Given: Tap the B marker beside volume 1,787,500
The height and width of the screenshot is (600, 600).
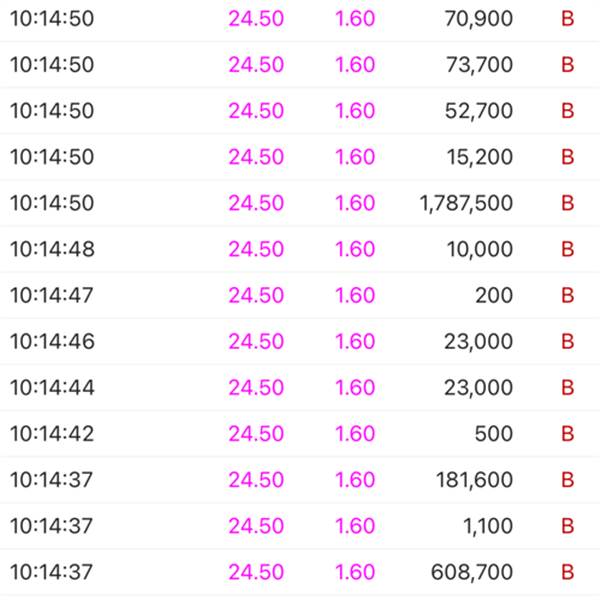Looking at the screenshot, I should coord(567,203).
